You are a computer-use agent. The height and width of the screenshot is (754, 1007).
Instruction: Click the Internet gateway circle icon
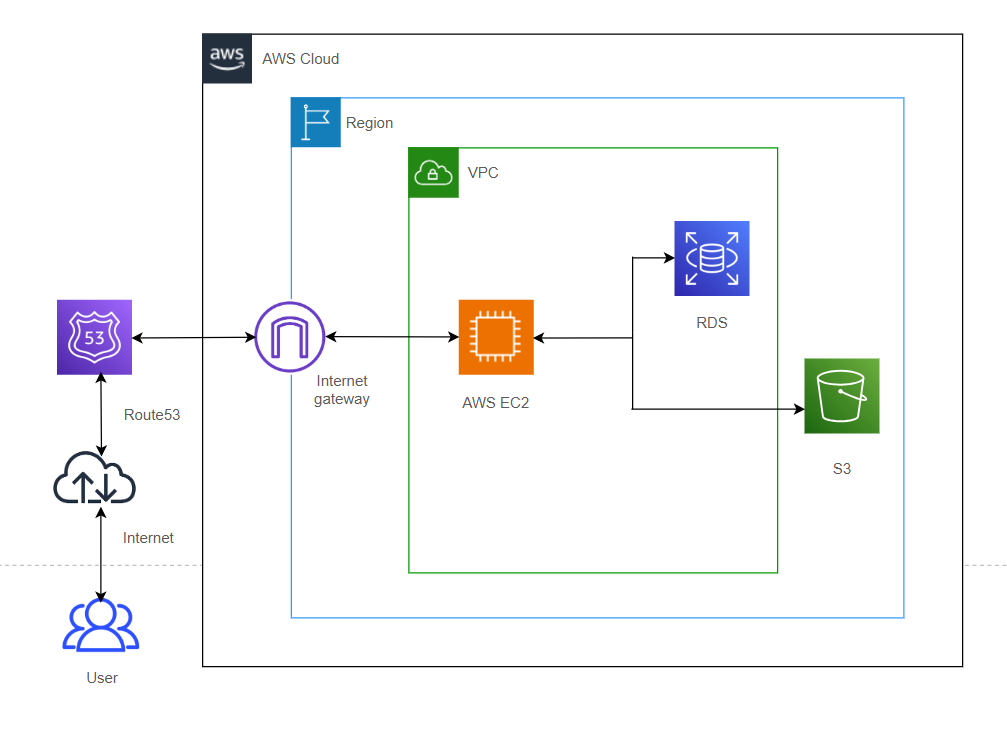tap(290, 337)
